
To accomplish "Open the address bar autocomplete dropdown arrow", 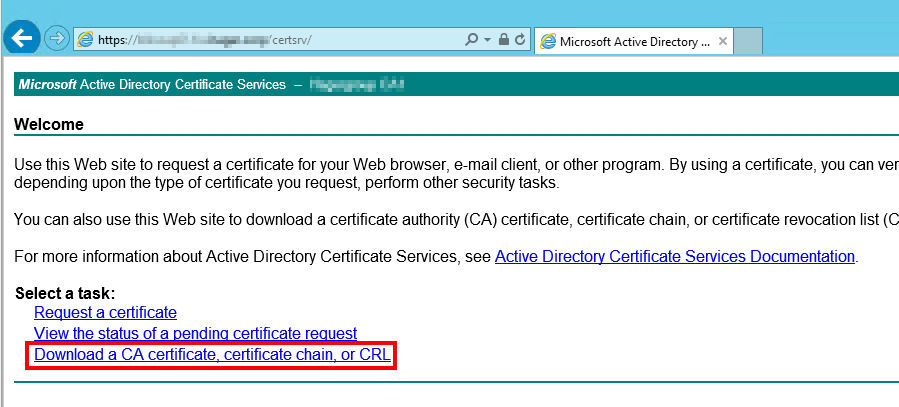I will point(488,40).
